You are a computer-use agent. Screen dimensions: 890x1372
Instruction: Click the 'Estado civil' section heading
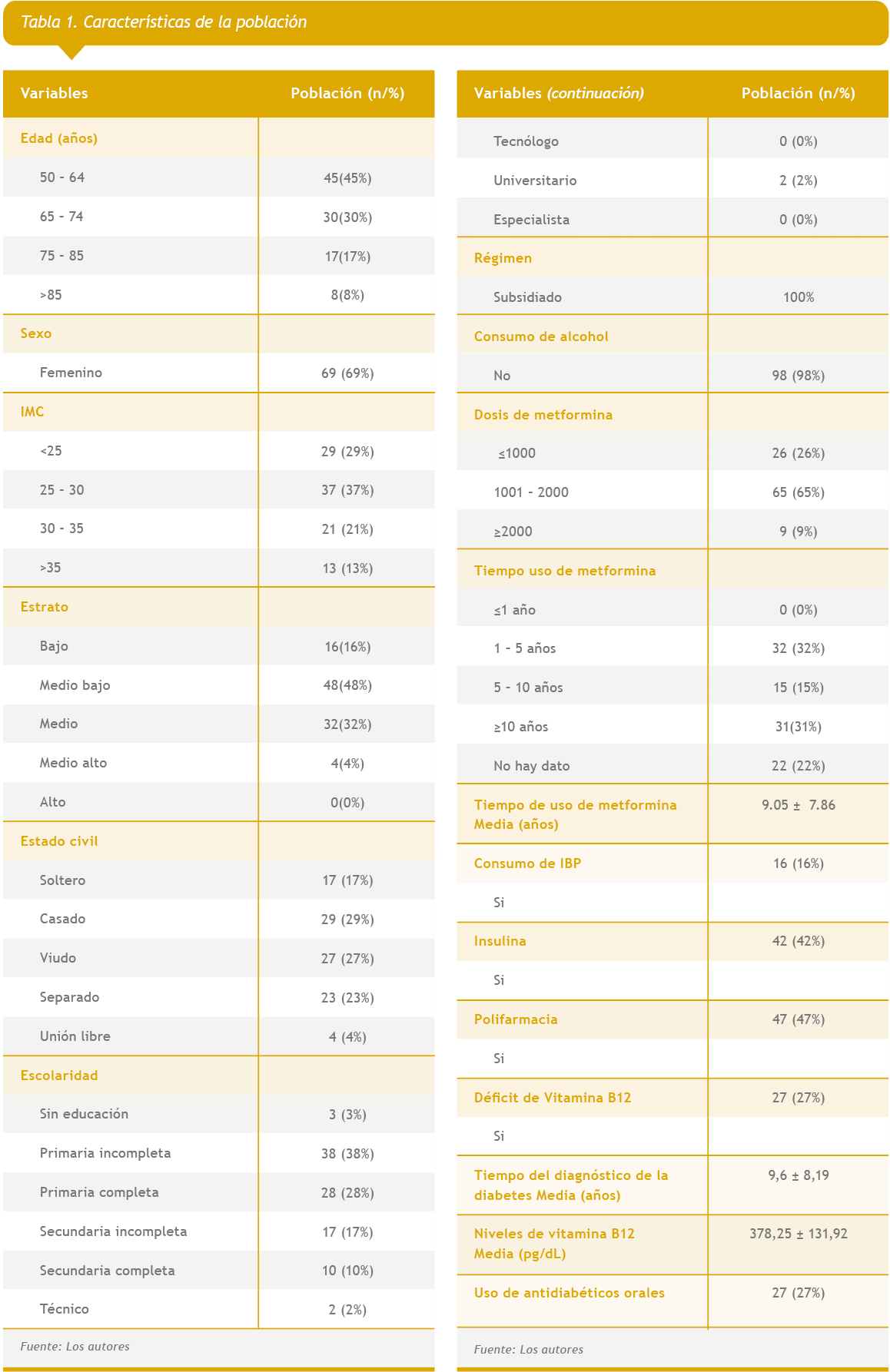click(59, 842)
